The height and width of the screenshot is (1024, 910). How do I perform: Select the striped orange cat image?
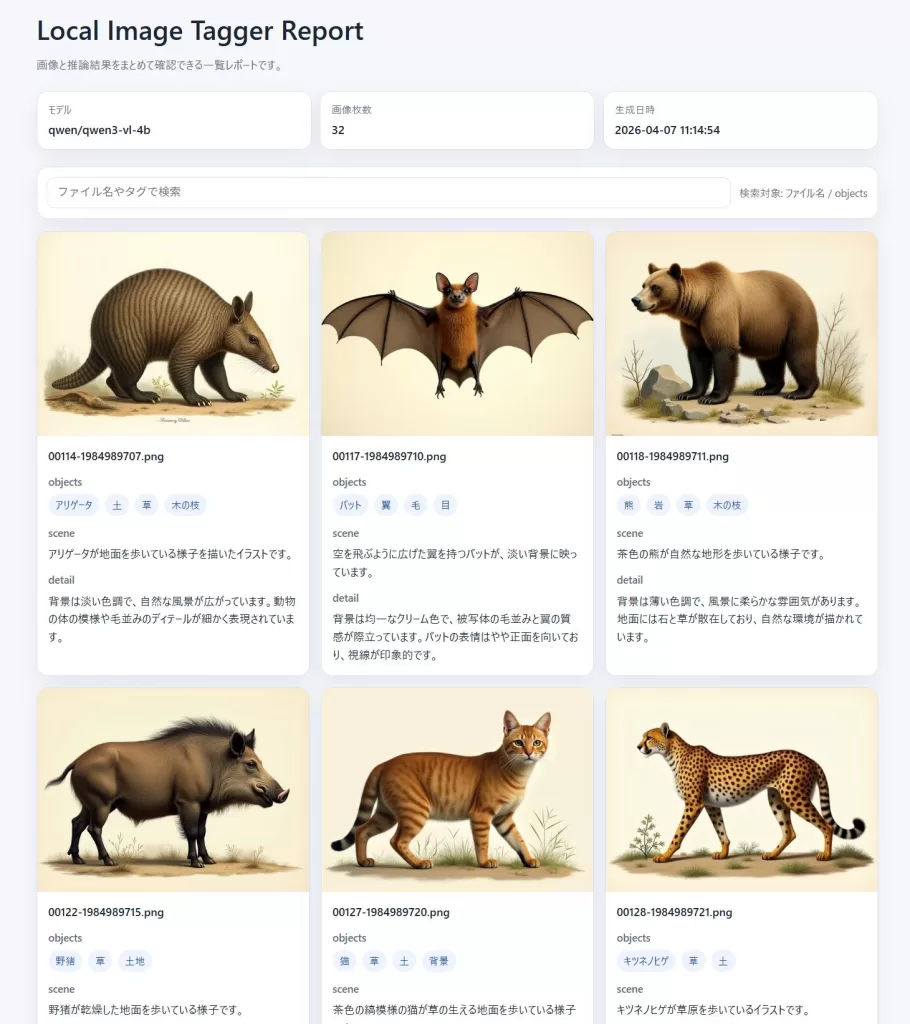(x=457, y=790)
